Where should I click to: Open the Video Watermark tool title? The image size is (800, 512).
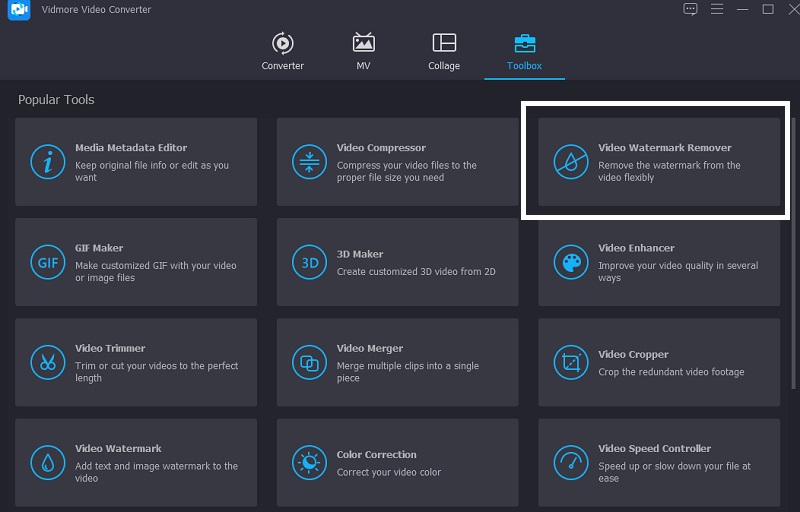point(118,448)
